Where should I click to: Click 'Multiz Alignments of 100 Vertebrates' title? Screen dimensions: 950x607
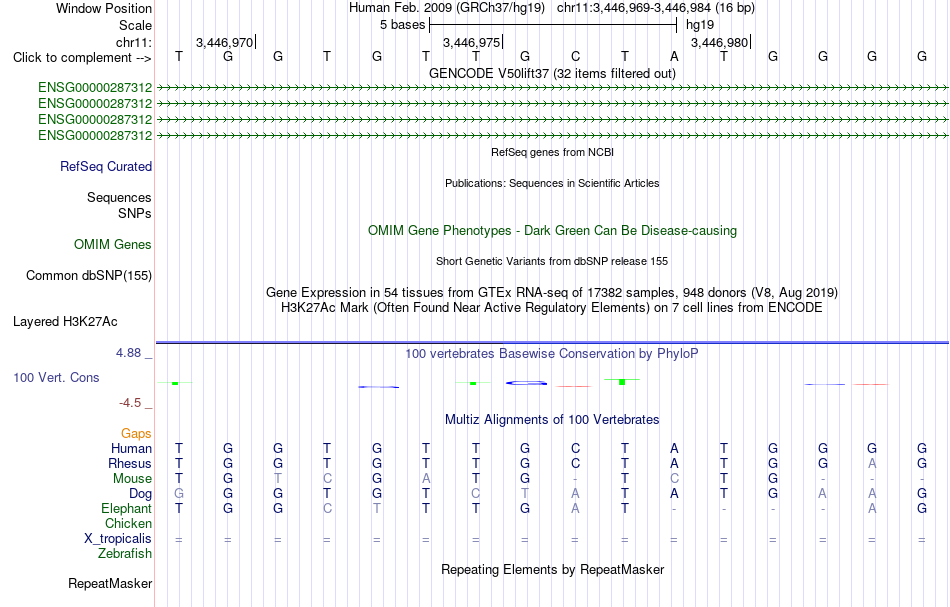552,420
